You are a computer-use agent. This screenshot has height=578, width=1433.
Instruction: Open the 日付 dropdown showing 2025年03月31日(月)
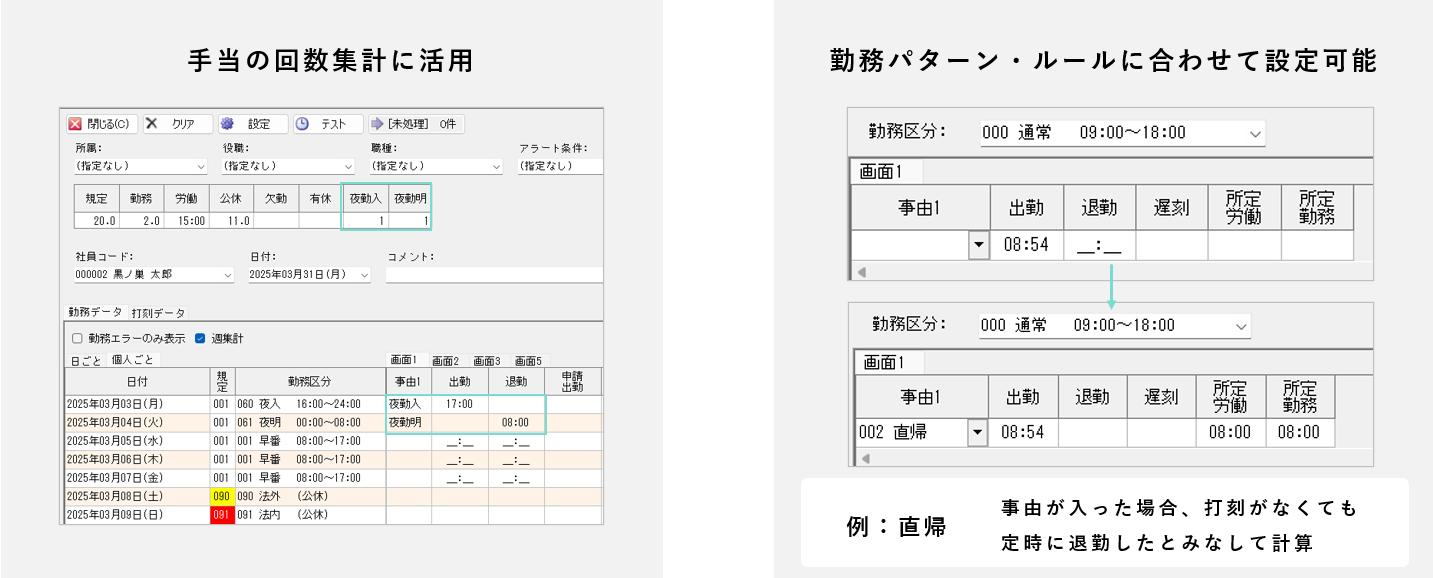(310, 274)
